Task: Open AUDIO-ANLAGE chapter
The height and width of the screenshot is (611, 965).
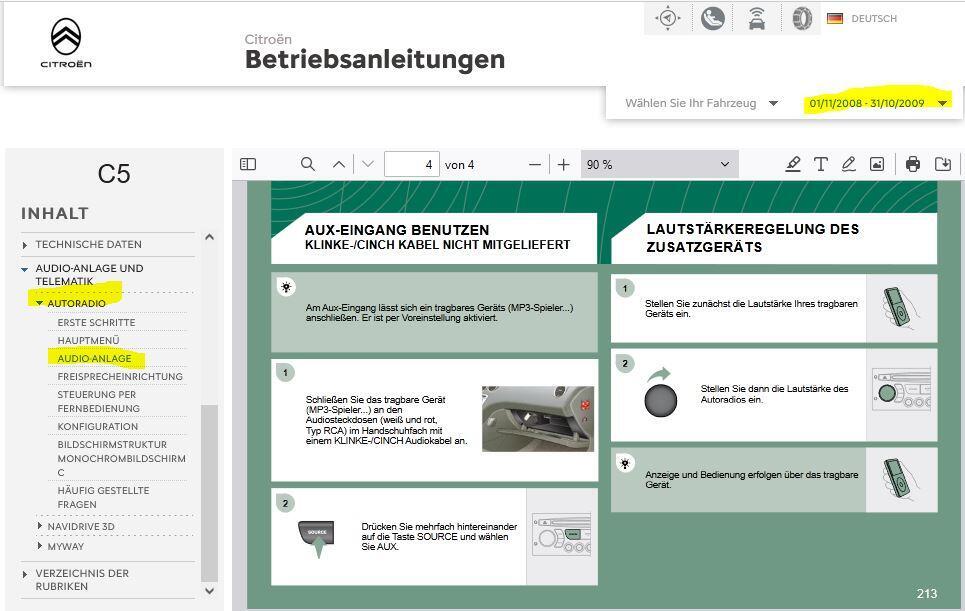Action: [x=94, y=358]
